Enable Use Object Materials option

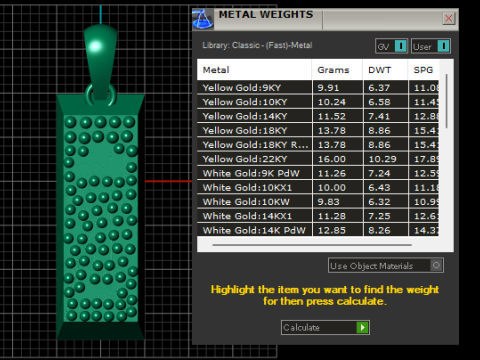pos(386,265)
